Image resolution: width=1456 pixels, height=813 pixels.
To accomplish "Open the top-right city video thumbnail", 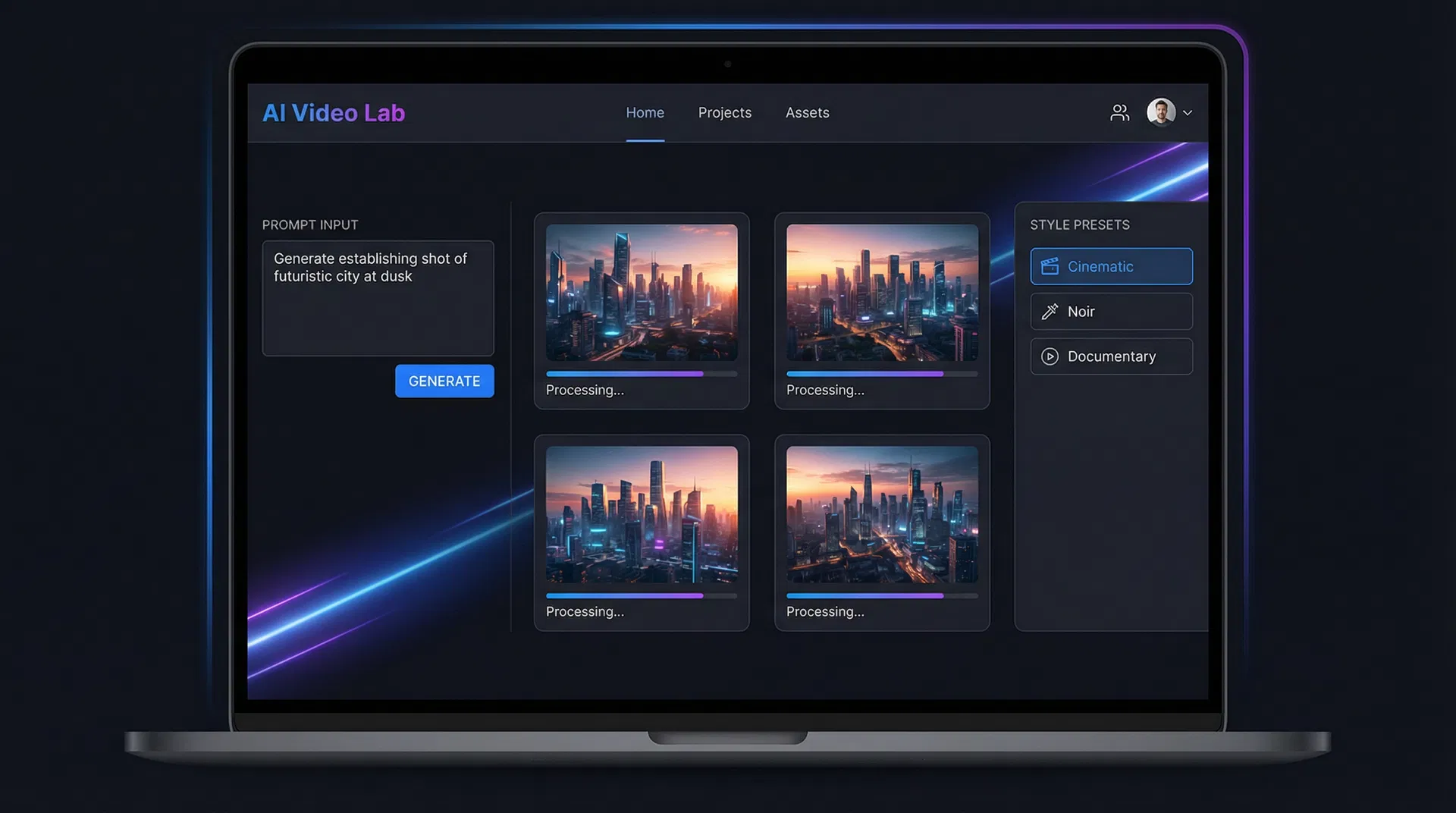I will pos(882,292).
